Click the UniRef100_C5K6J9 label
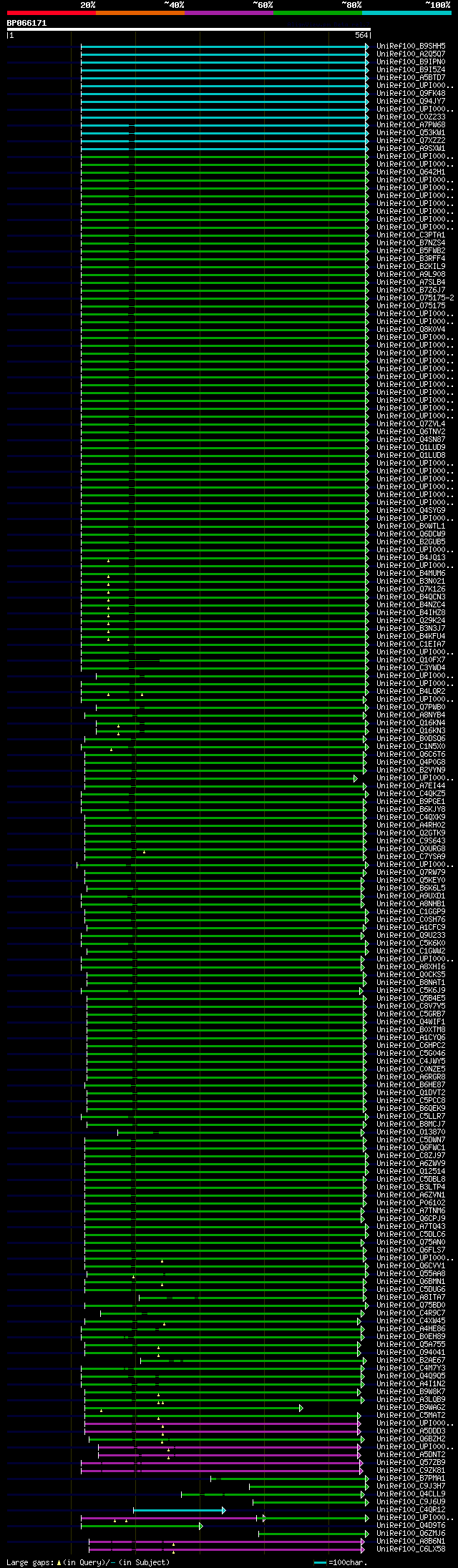This screenshot has height=1568, width=458. click(x=411, y=991)
